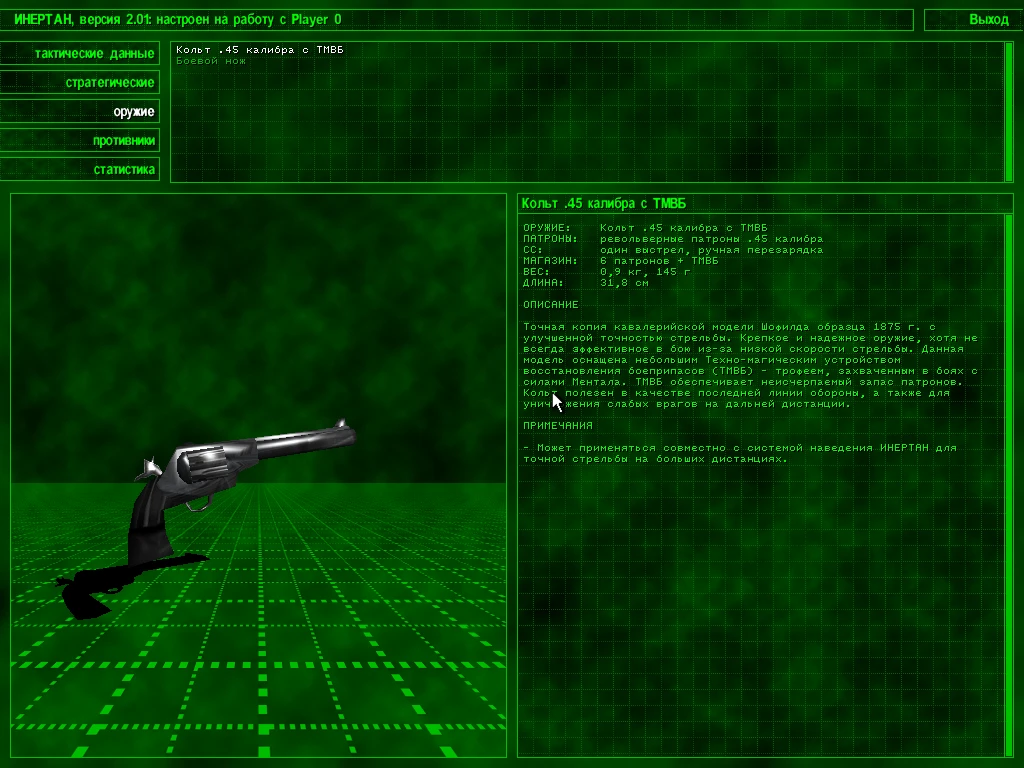Click the ПАТРОНЫ stat label
The width and height of the screenshot is (1024, 768).
(549, 239)
